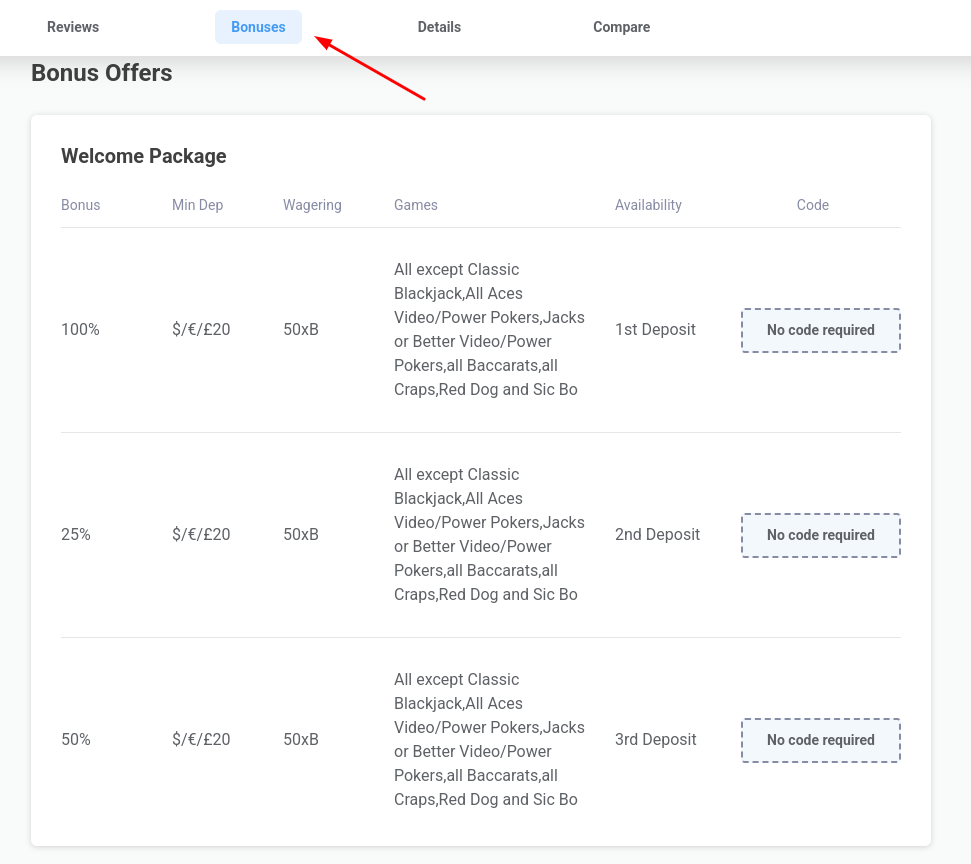Select the Bonuses tab

pos(258,27)
